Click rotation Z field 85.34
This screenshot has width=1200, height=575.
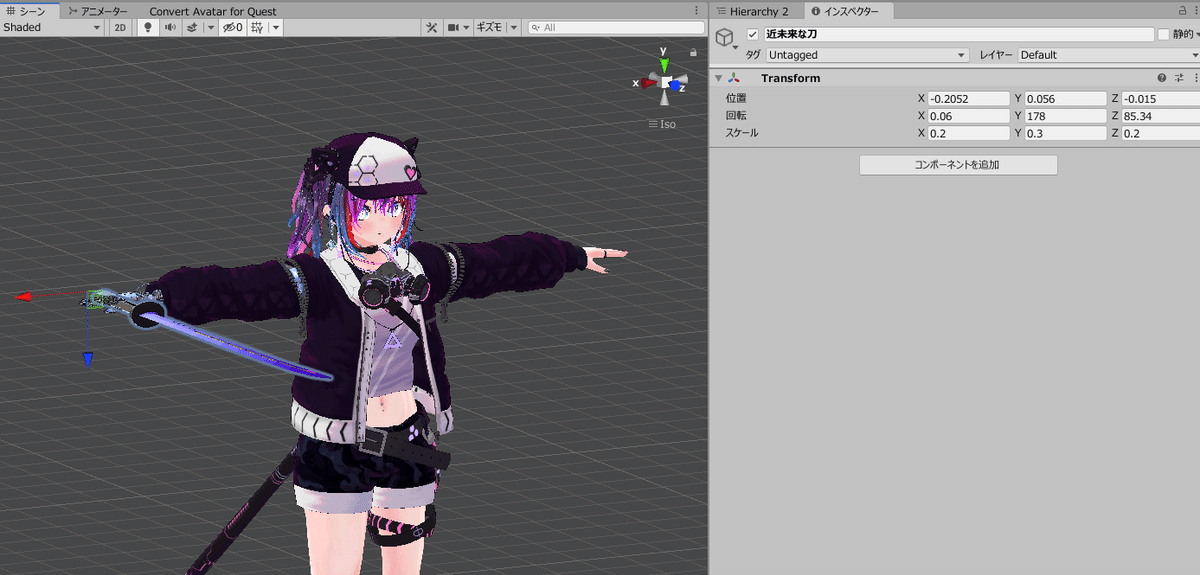coord(1160,116)
